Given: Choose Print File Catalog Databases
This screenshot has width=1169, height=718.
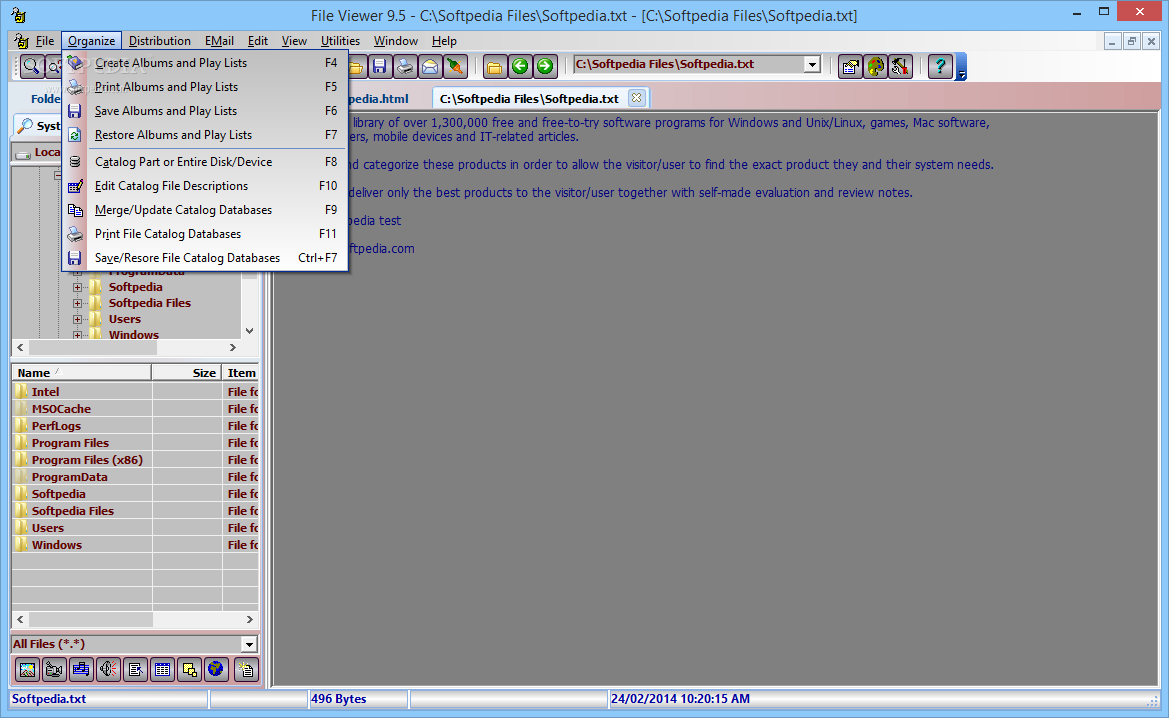Looking at the screenshot, I should click(x=204, y=233).
